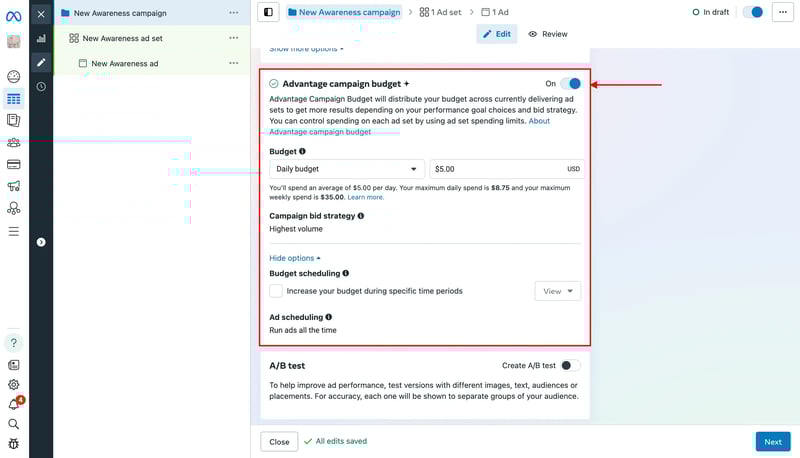
Task: Open the Account overview gauge icon
Action: click(14, 77)
